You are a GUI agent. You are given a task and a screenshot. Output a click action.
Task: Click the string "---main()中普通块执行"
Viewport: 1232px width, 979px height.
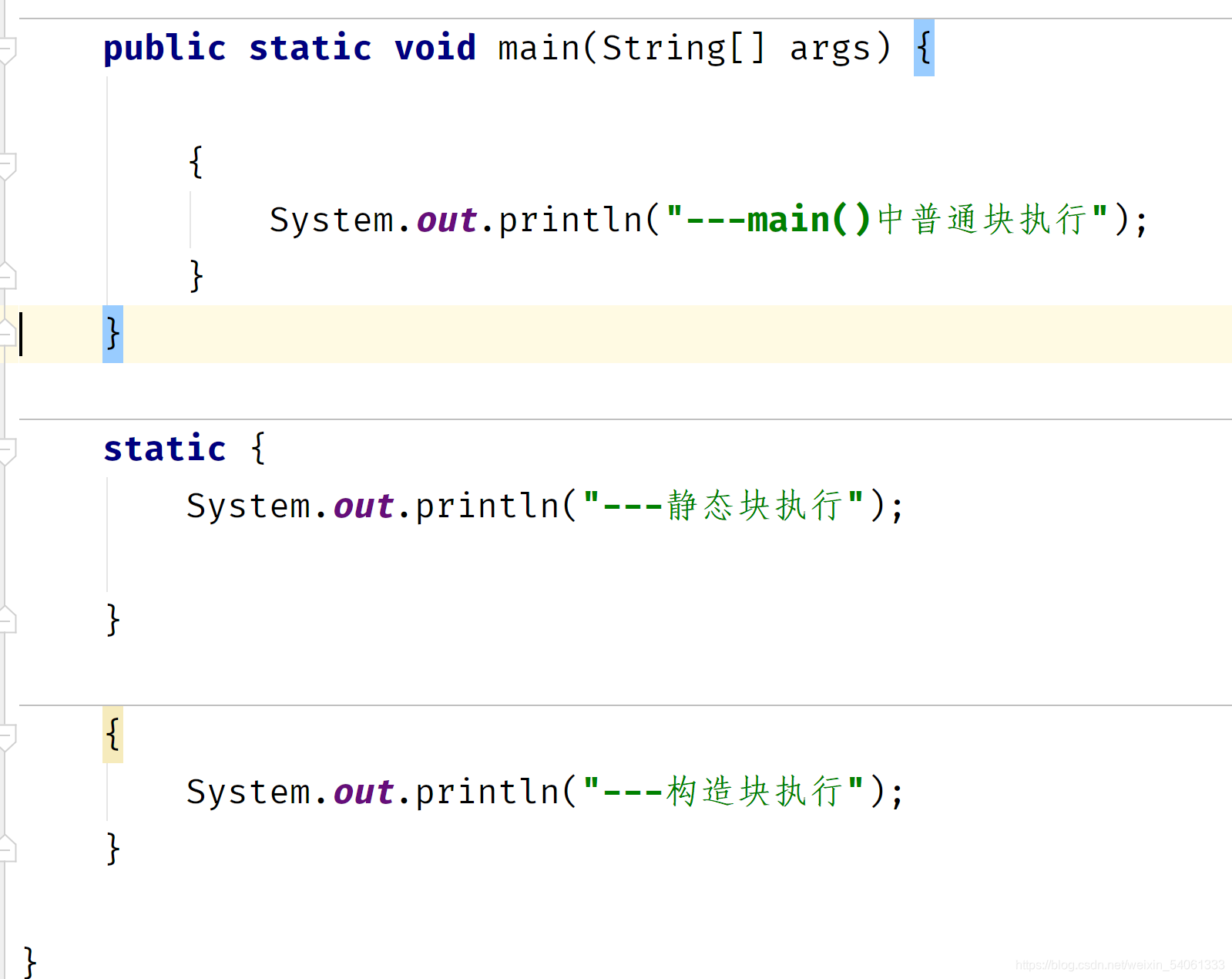click(x=888, y=220)
